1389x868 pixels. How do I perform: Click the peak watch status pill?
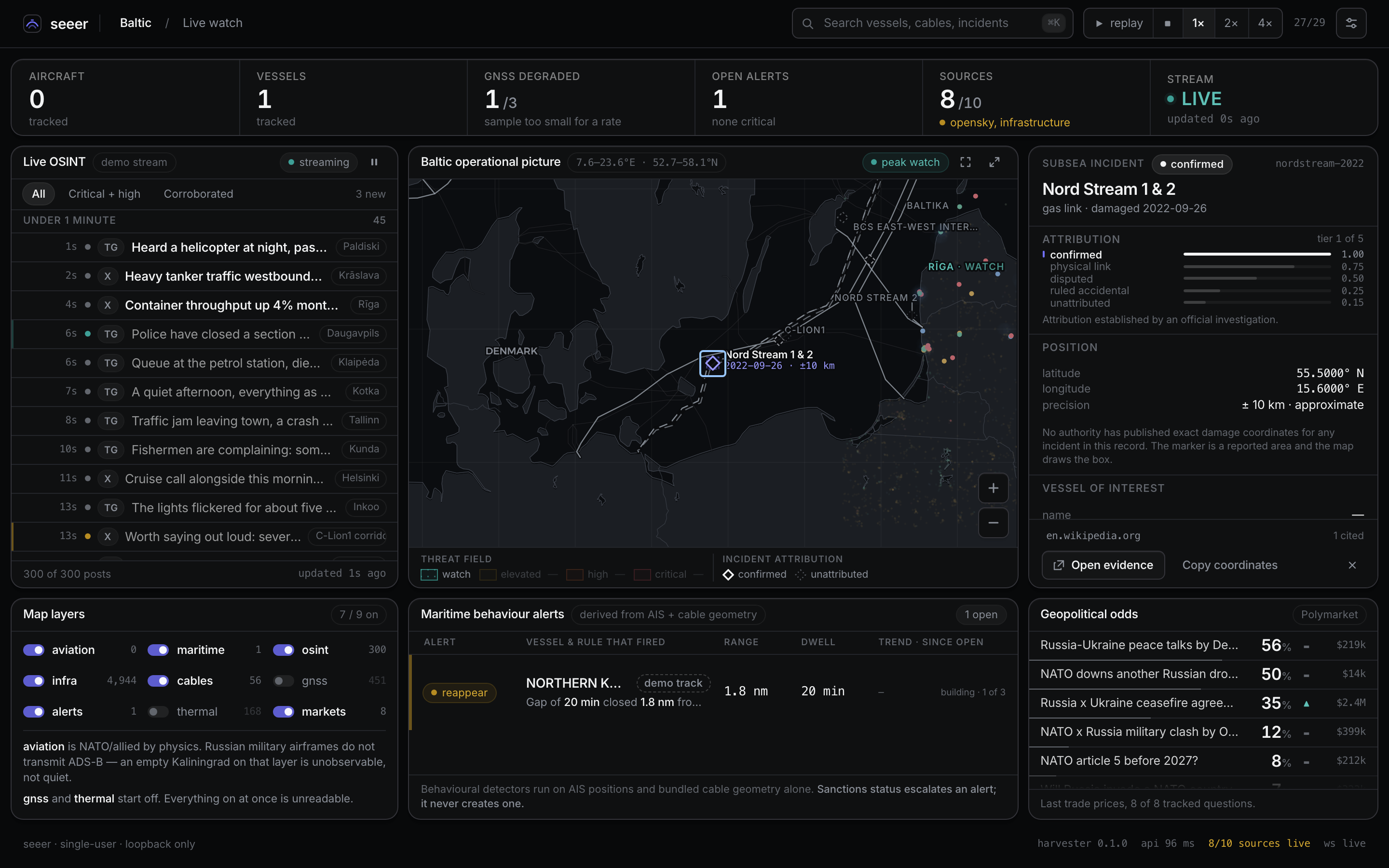905,163
